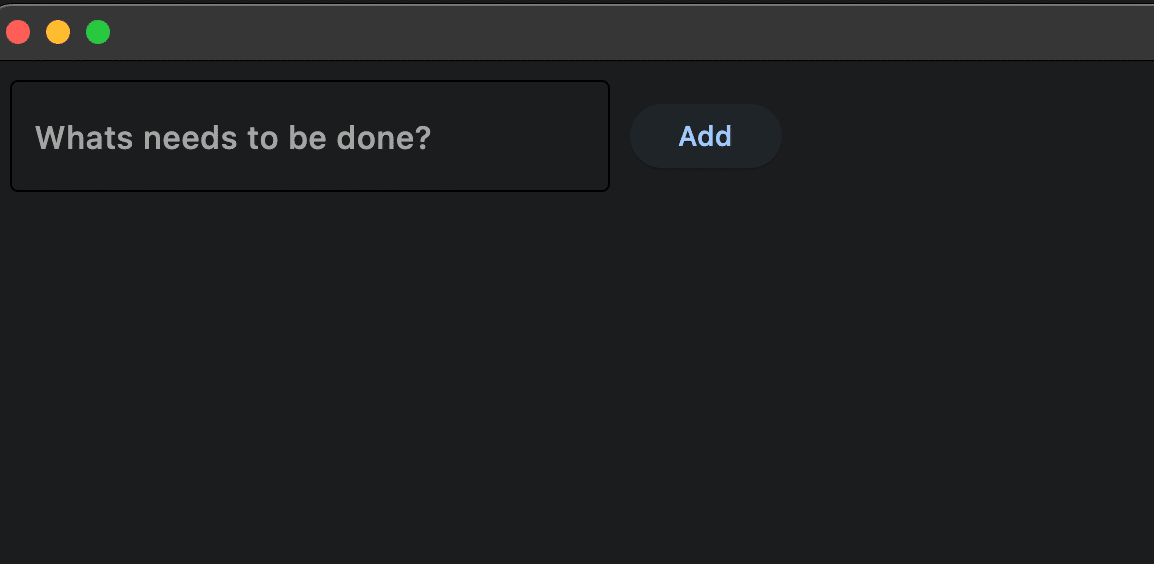Place cursor in the to-do entry field
Image resolution: width=1154 pixels, height=564 pixels.
[309, 136]
